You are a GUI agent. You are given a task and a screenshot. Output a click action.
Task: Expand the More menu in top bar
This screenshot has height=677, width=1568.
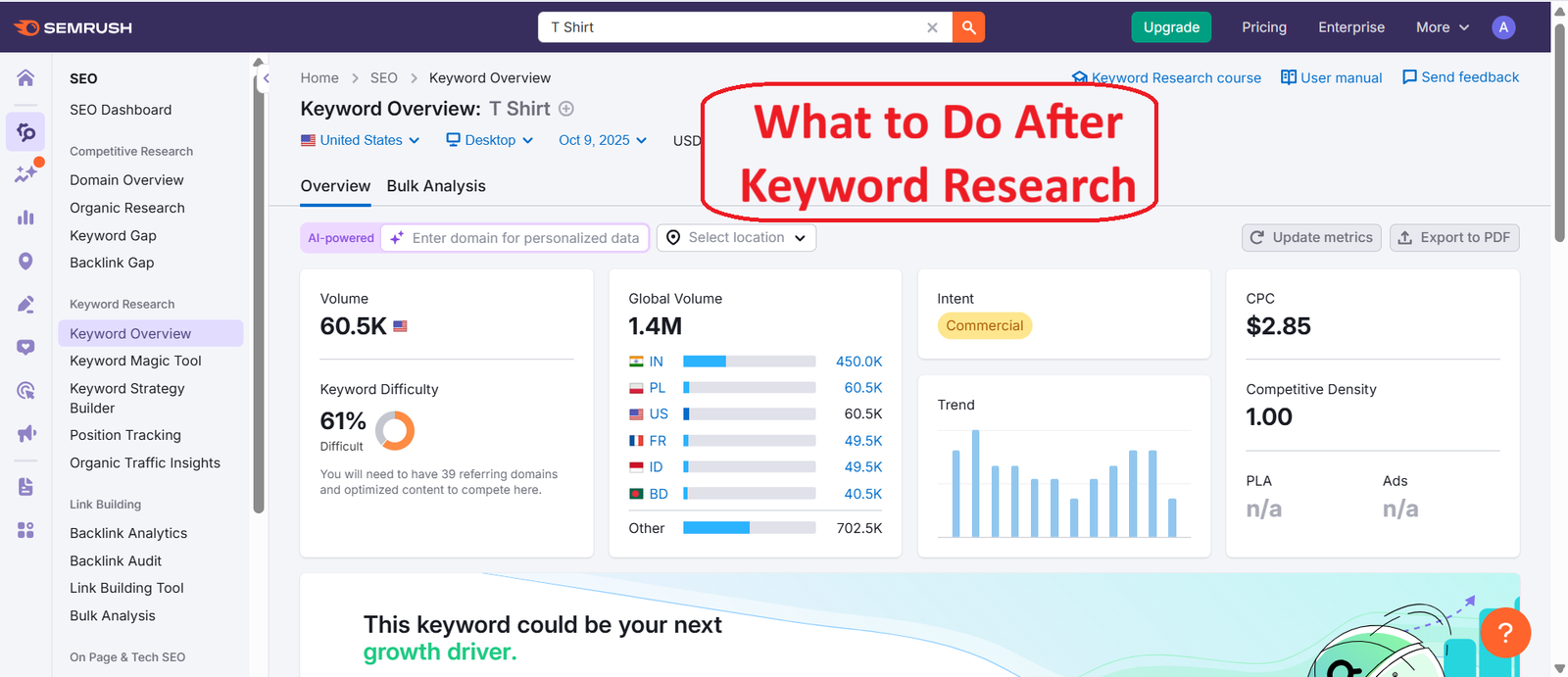pyautogui.click(x=1442, y=27)
